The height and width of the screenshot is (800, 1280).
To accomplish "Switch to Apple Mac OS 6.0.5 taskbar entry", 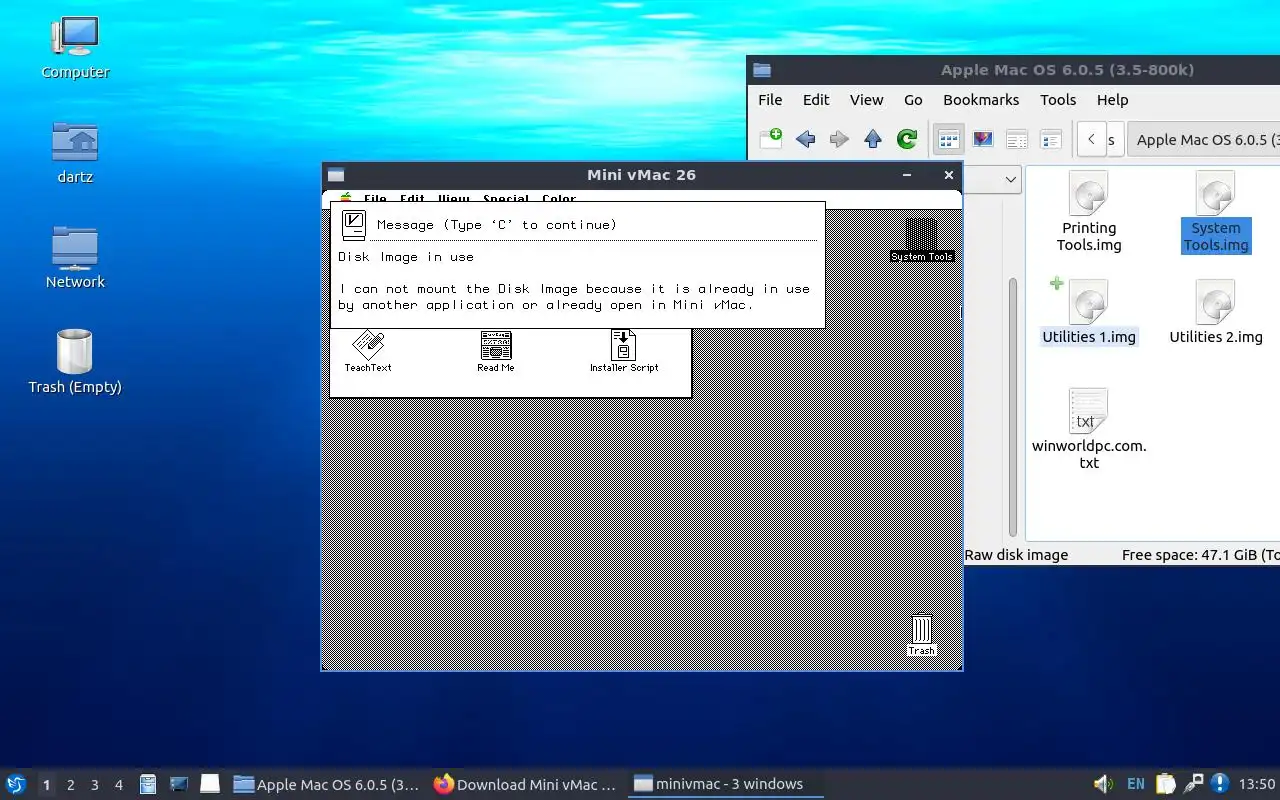I will [326, 784].
